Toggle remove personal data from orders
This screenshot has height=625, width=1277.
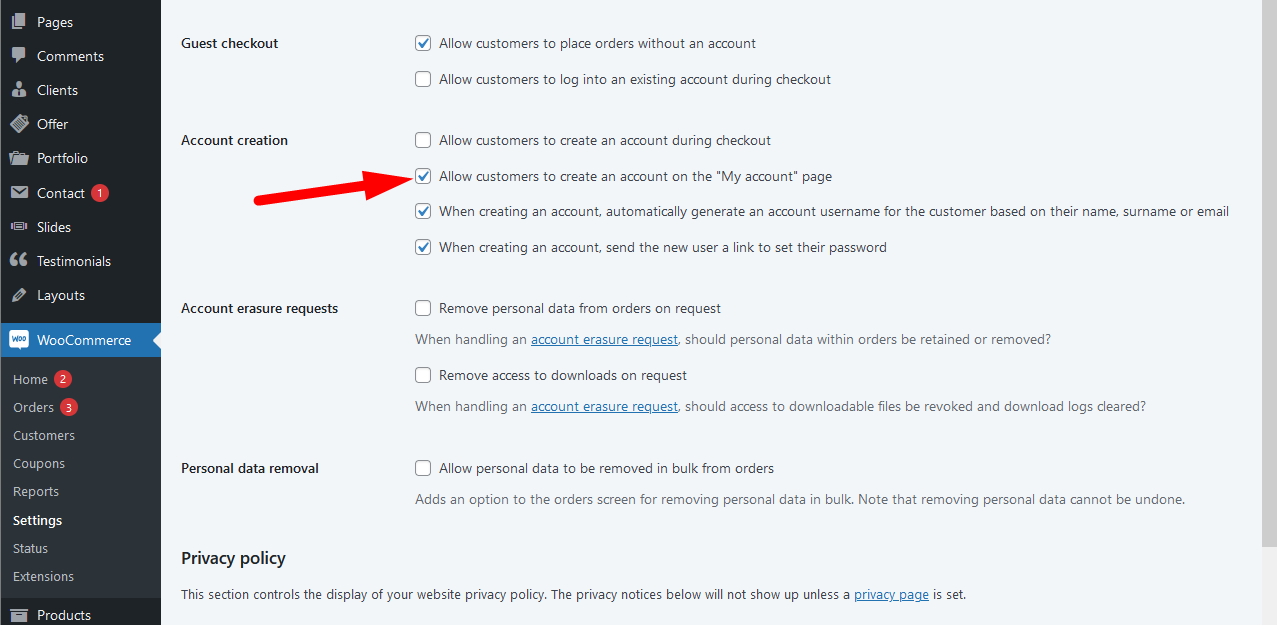[x=423, y=308]
